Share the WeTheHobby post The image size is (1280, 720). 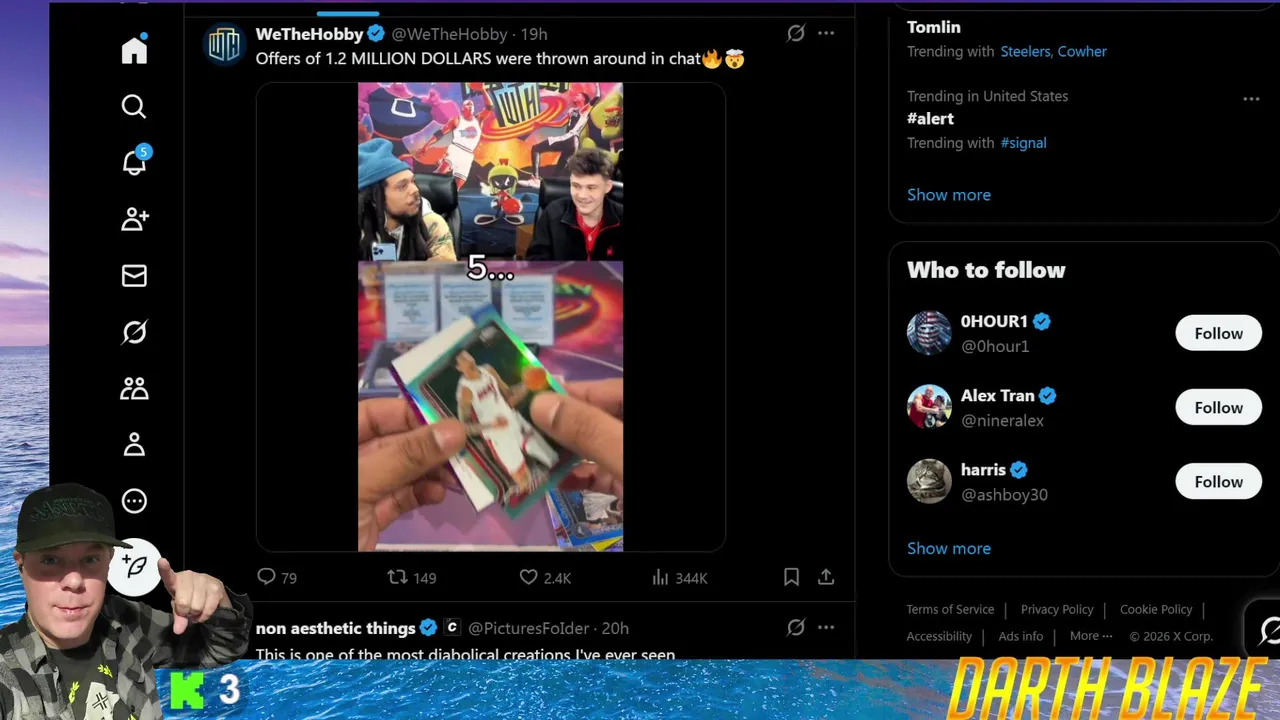(826, 577)
